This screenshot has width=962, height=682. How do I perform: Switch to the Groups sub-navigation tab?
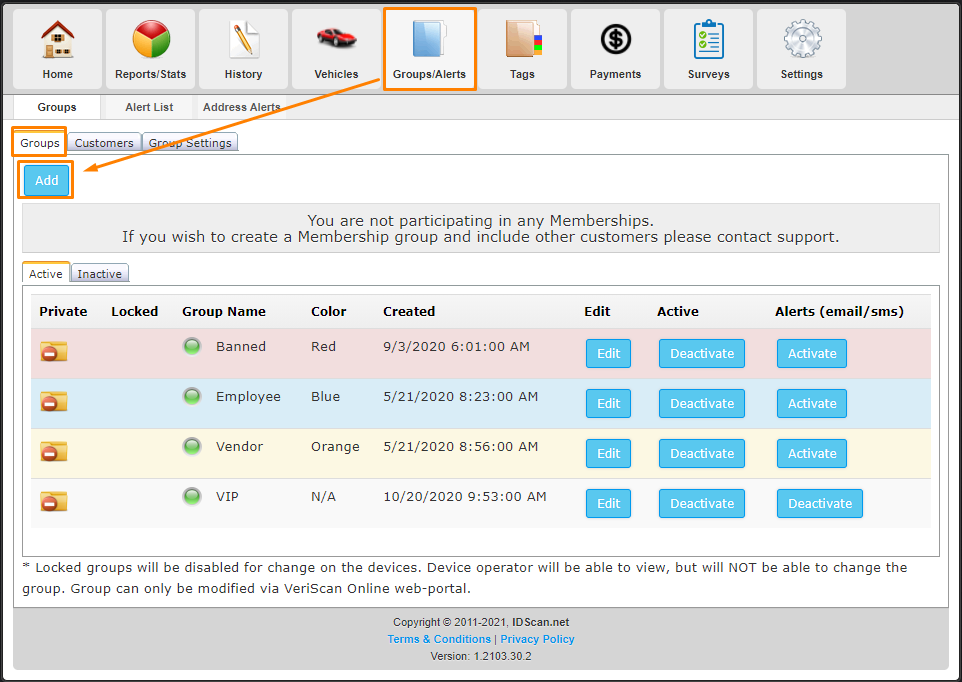tap(57, 107)
